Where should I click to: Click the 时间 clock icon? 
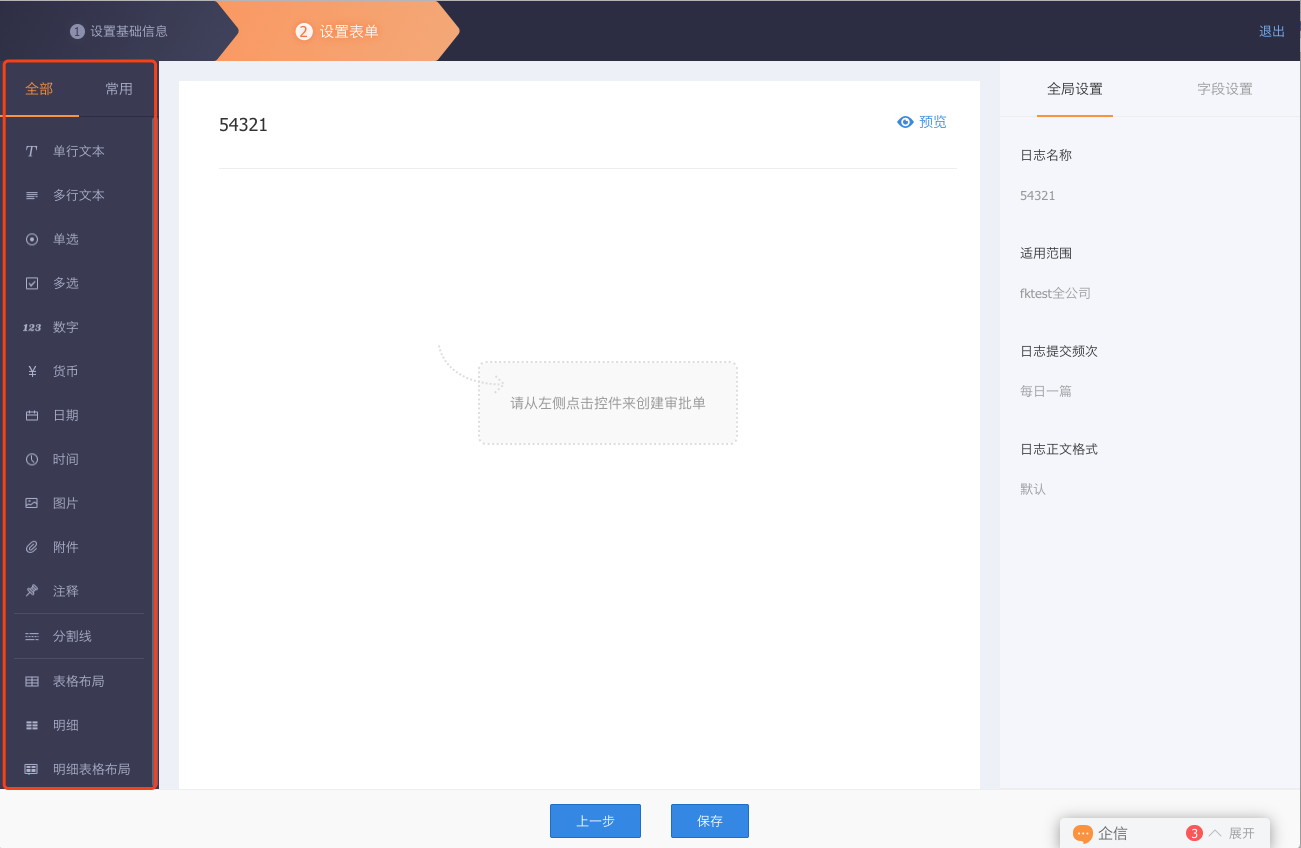point(32,460)
